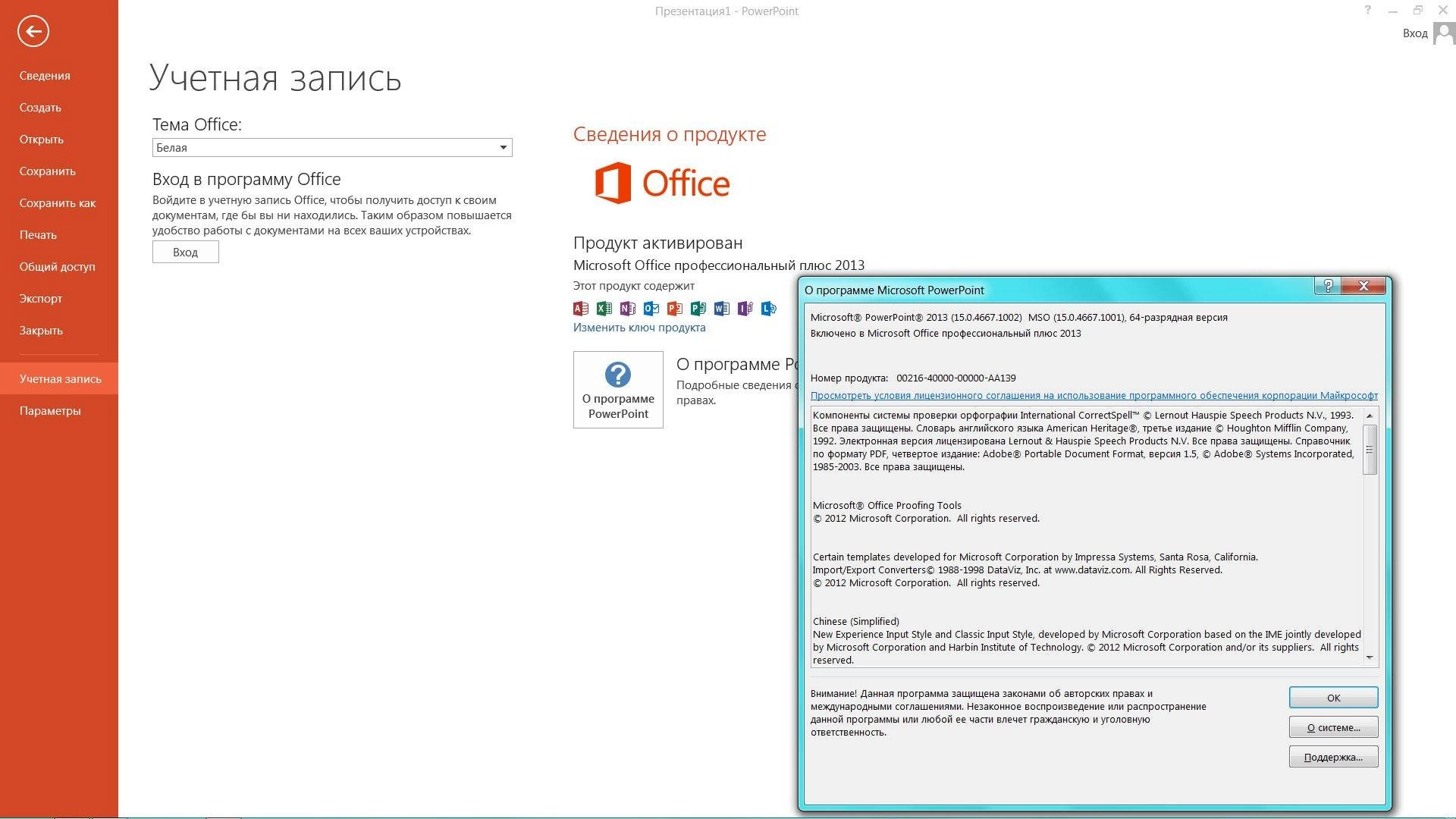This screenshot has width=1456, height=819.
Task: Click the Chinese (Simplified) line
Action: coord(855,622)
